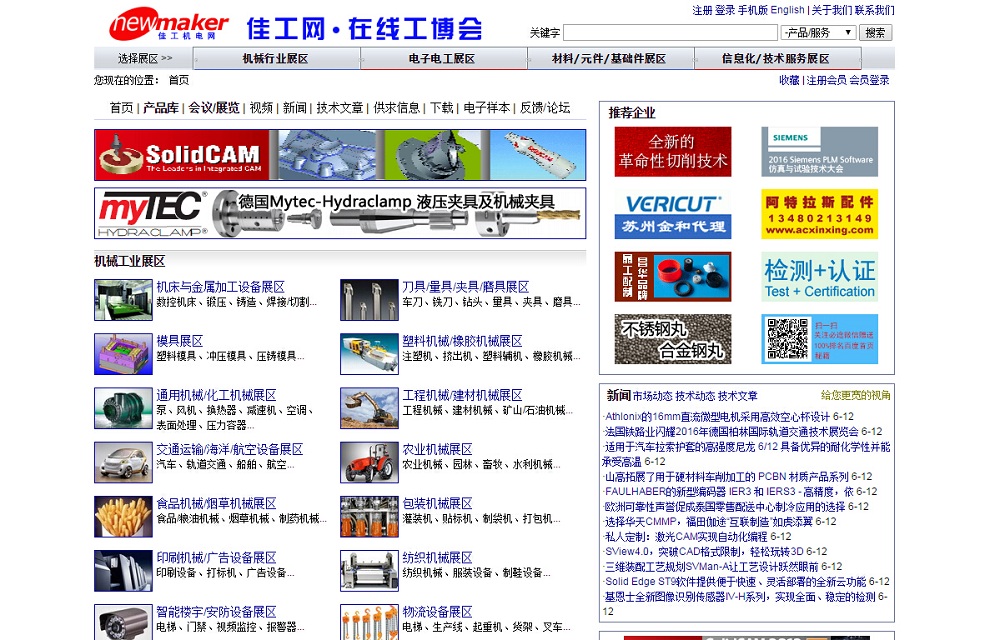Select the 信息化/技术服务展区 tab

point(776,59)
